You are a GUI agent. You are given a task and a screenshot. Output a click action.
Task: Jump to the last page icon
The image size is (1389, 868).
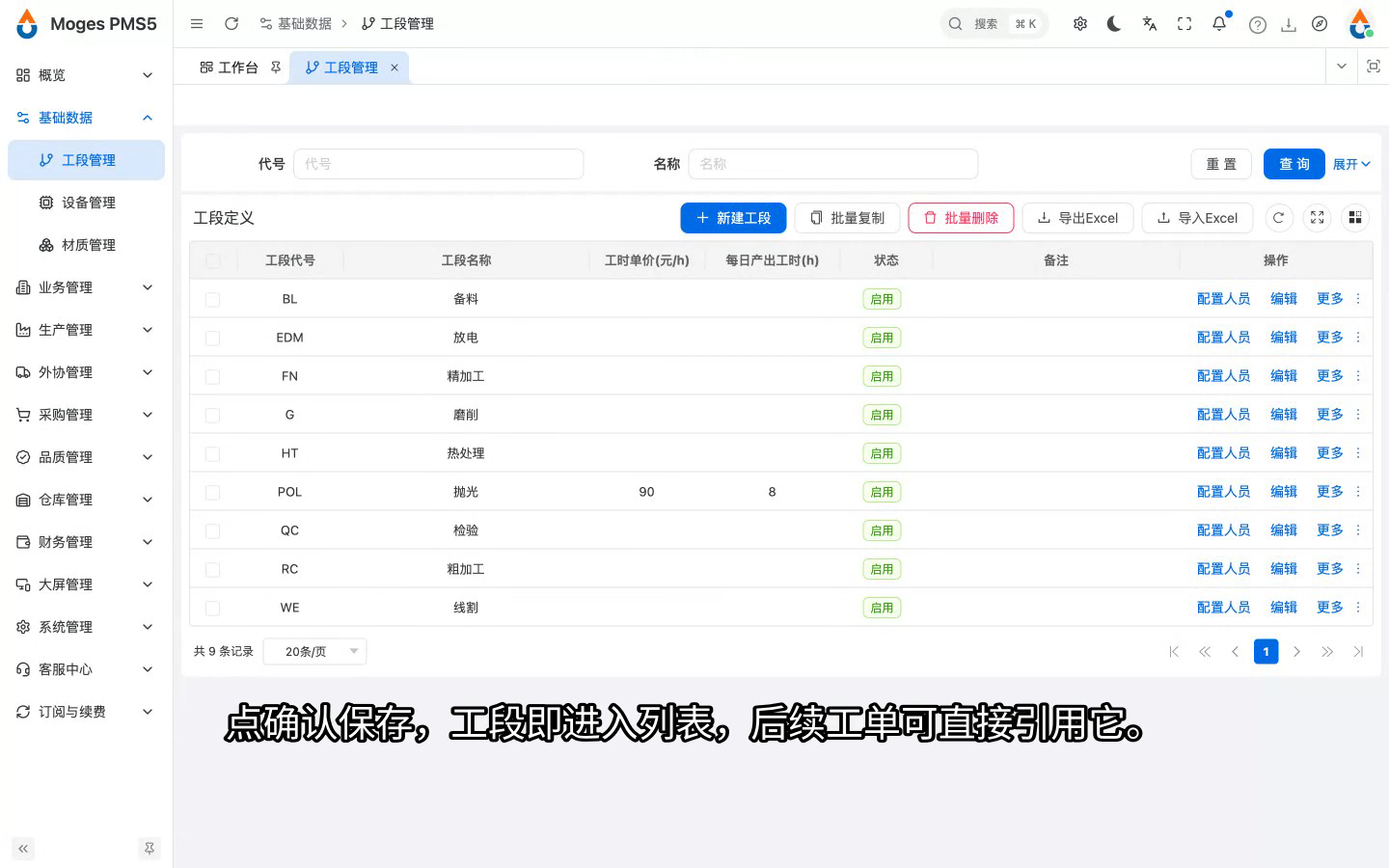(1358, 652)
